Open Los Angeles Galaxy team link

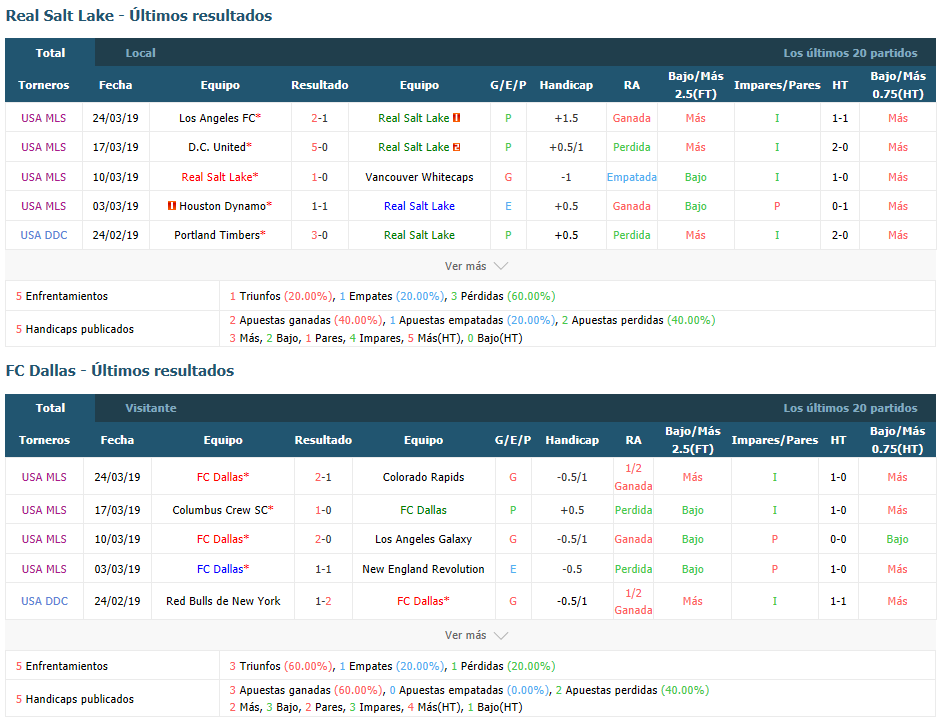[x=423, y=539]
